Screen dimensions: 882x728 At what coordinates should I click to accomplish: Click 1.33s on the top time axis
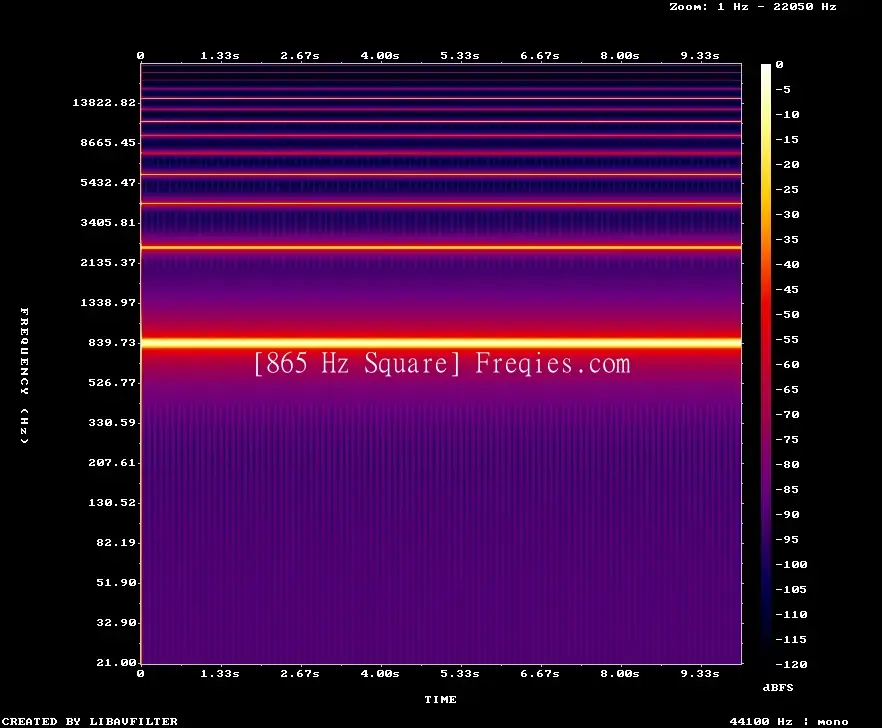[x=220, y=56]
